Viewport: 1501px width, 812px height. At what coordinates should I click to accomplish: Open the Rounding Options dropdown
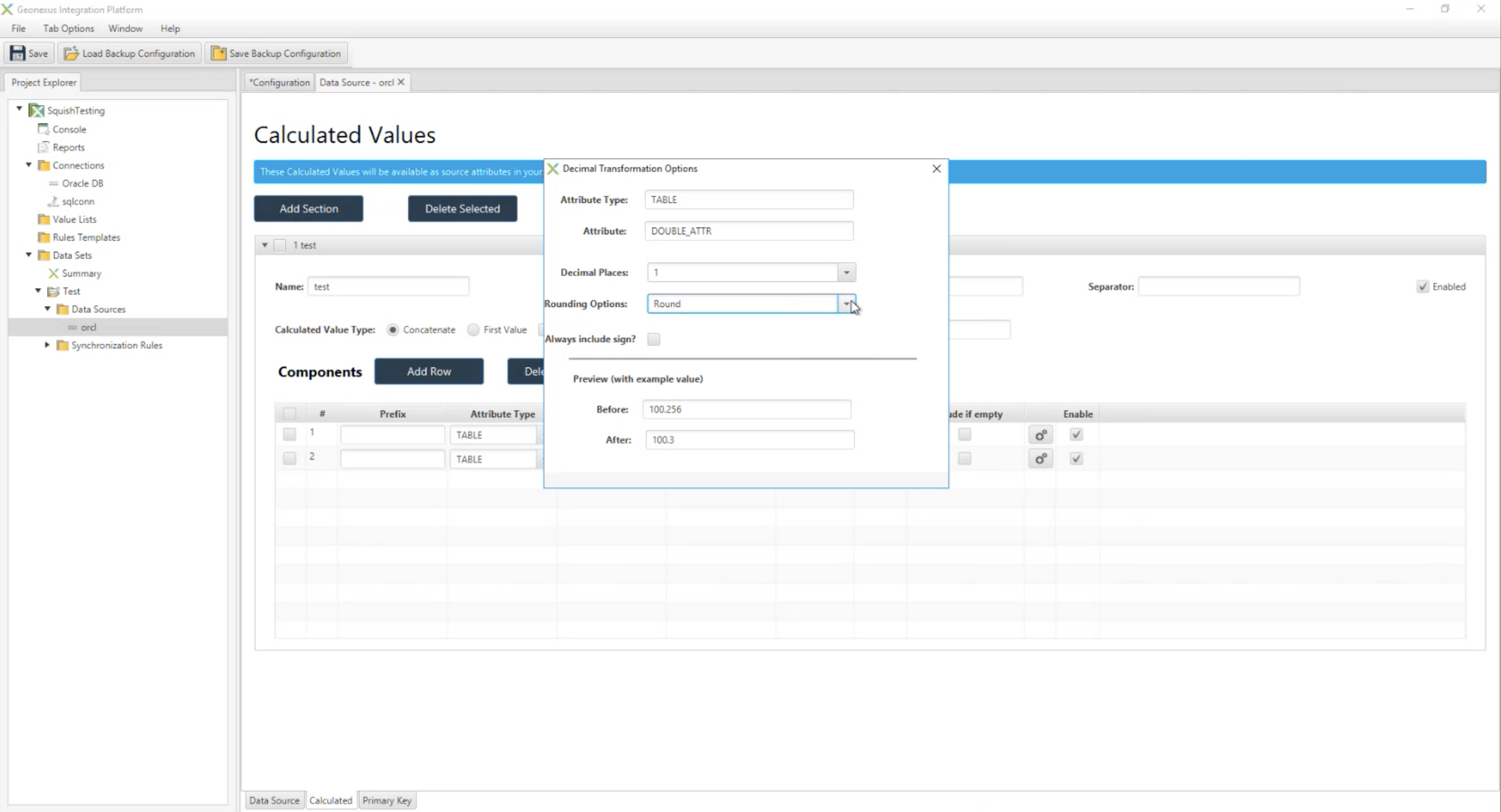tap(847, 303)
